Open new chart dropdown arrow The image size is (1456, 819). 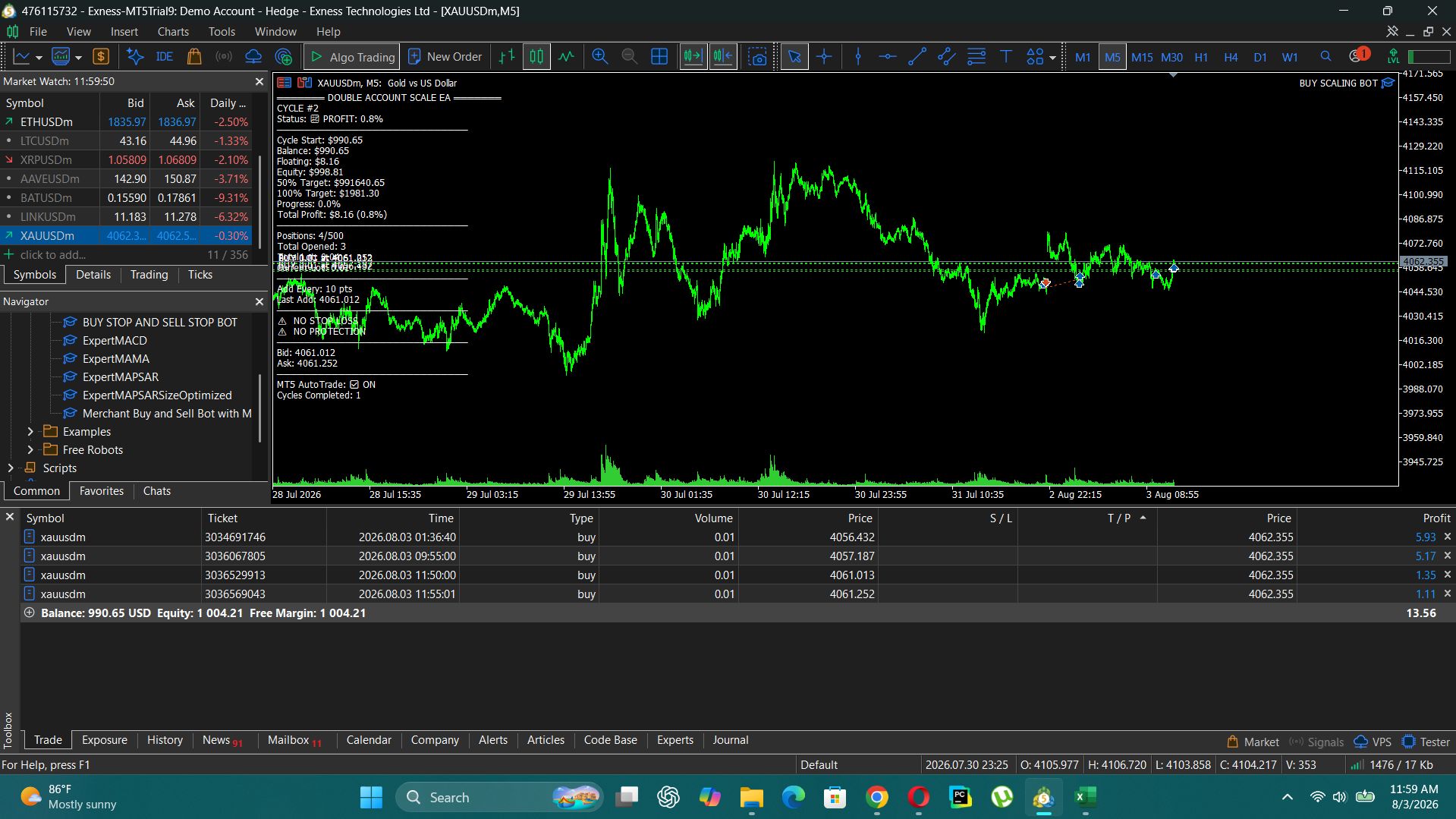pos(39,58)
